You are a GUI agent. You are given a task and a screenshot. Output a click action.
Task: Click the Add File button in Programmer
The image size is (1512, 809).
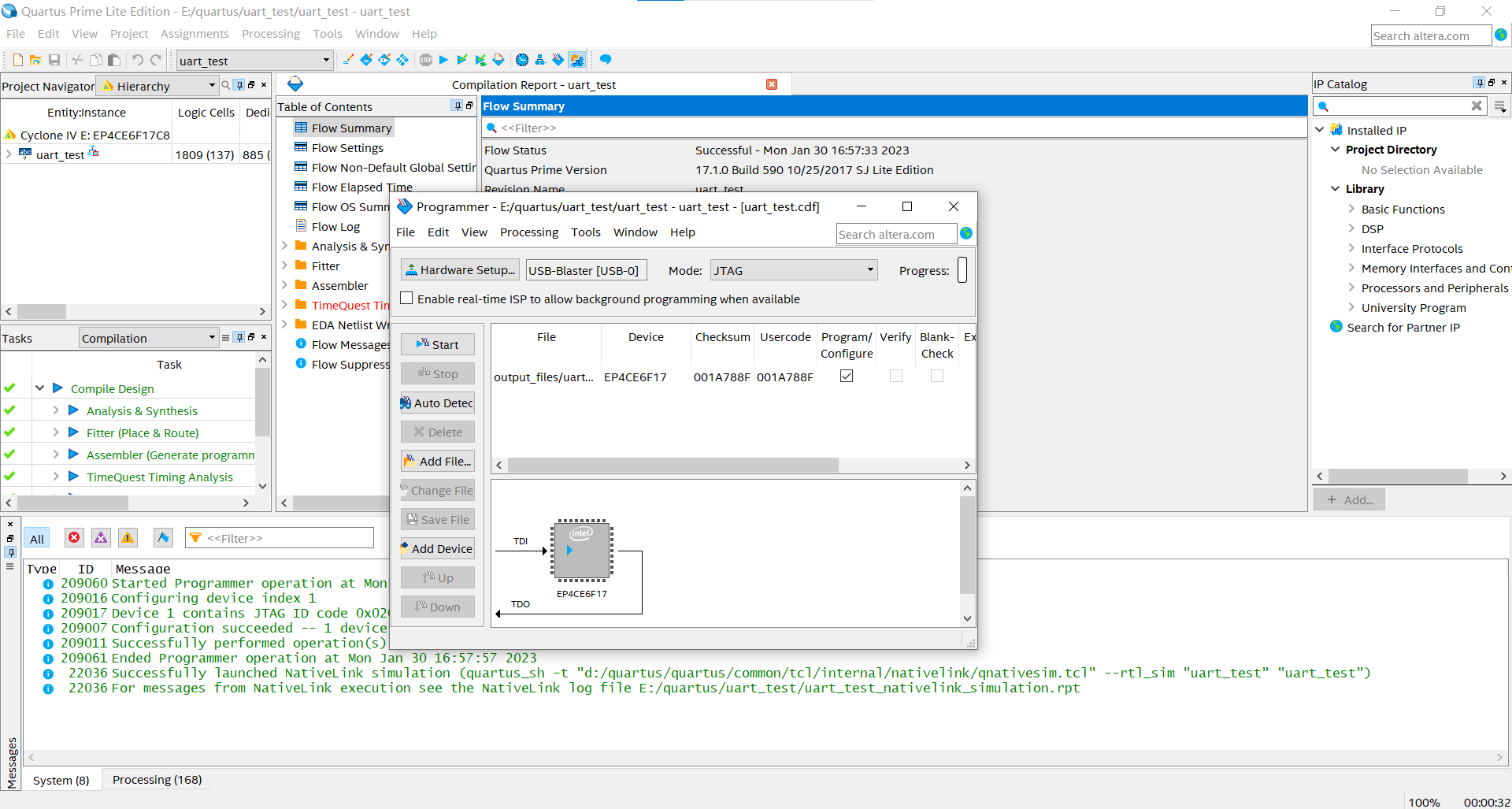[438, 462]
